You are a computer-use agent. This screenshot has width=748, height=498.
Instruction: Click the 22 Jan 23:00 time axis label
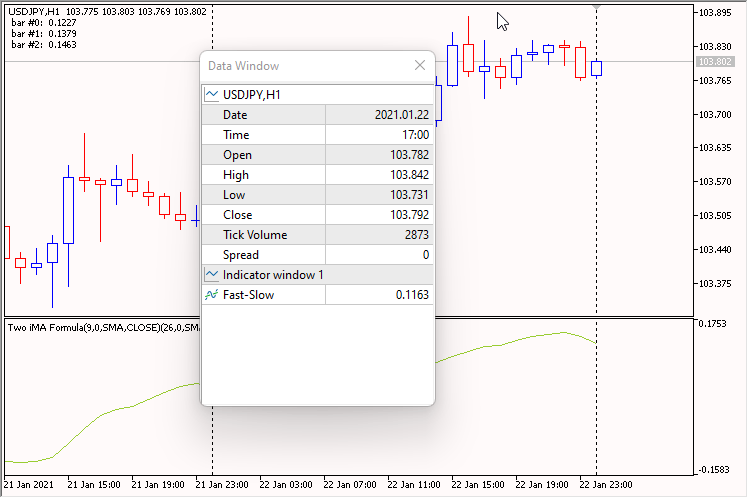[606, 485]
